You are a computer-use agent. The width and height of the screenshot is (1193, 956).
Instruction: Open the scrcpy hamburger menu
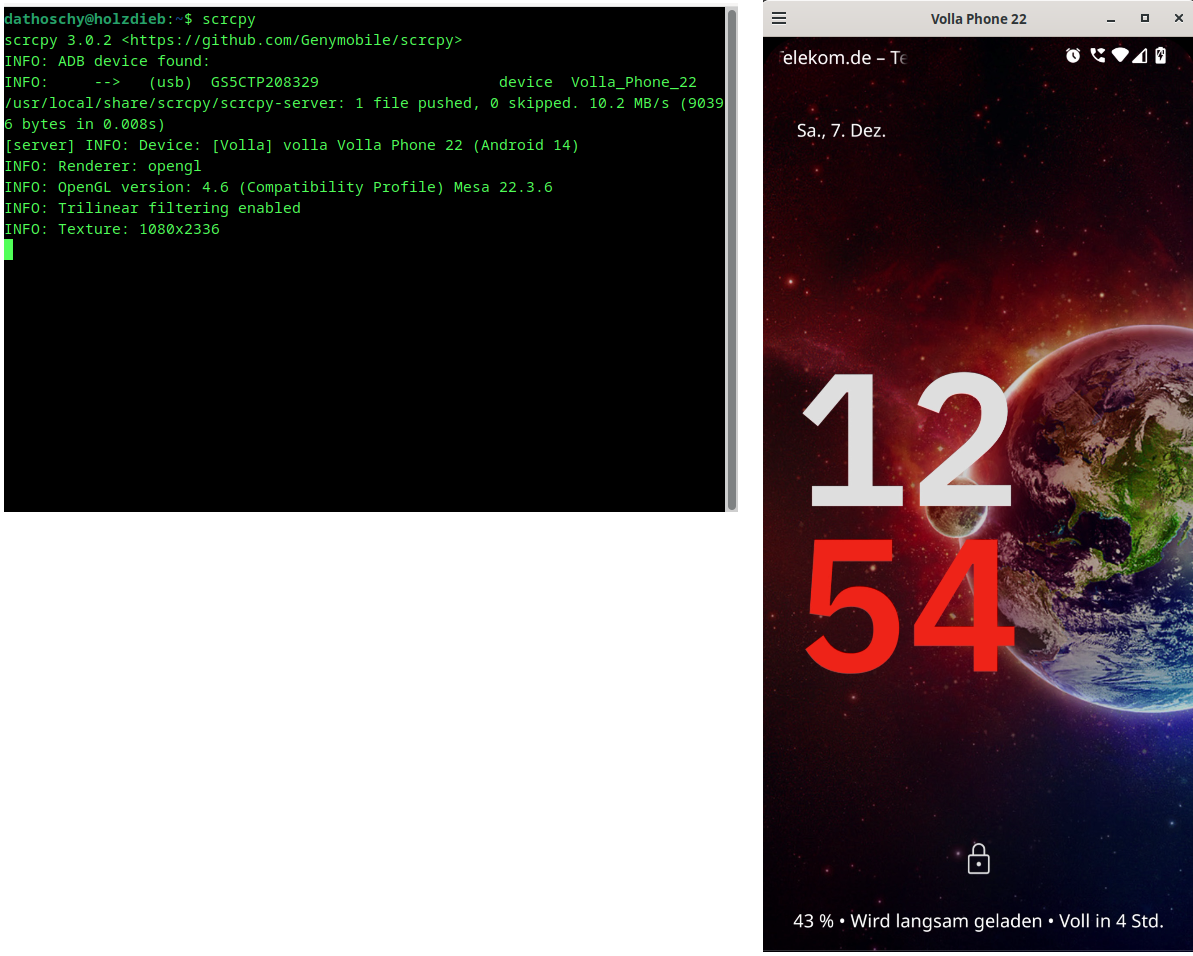tap(778, 18)
